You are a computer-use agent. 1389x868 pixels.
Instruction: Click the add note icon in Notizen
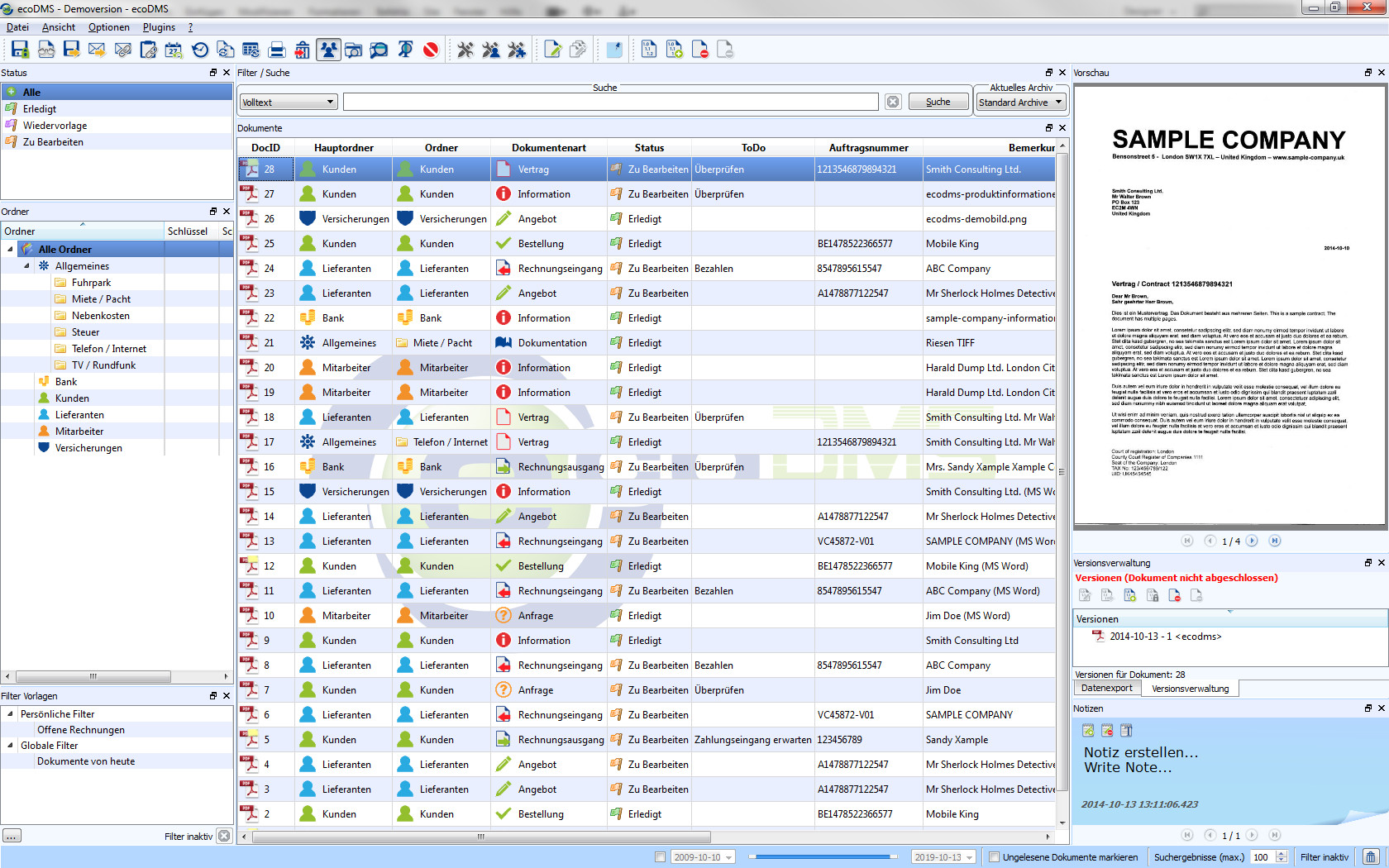click(1088, 731)
